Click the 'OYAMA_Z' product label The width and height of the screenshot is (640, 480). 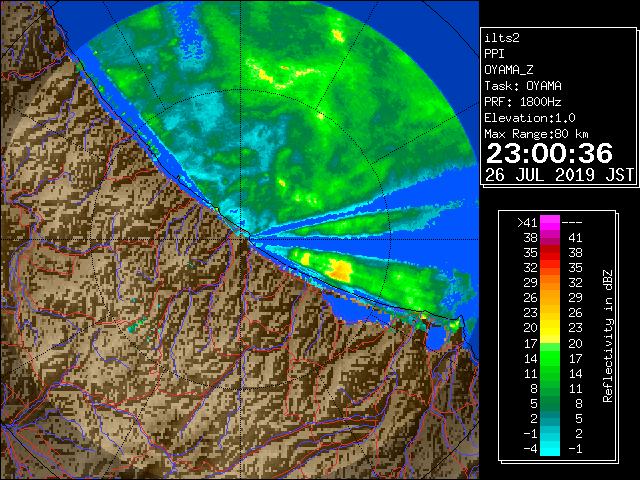coord(509,70)
